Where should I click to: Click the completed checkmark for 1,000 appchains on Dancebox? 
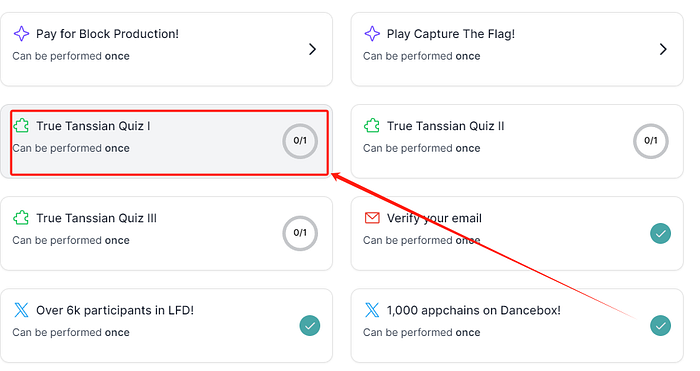660,325
